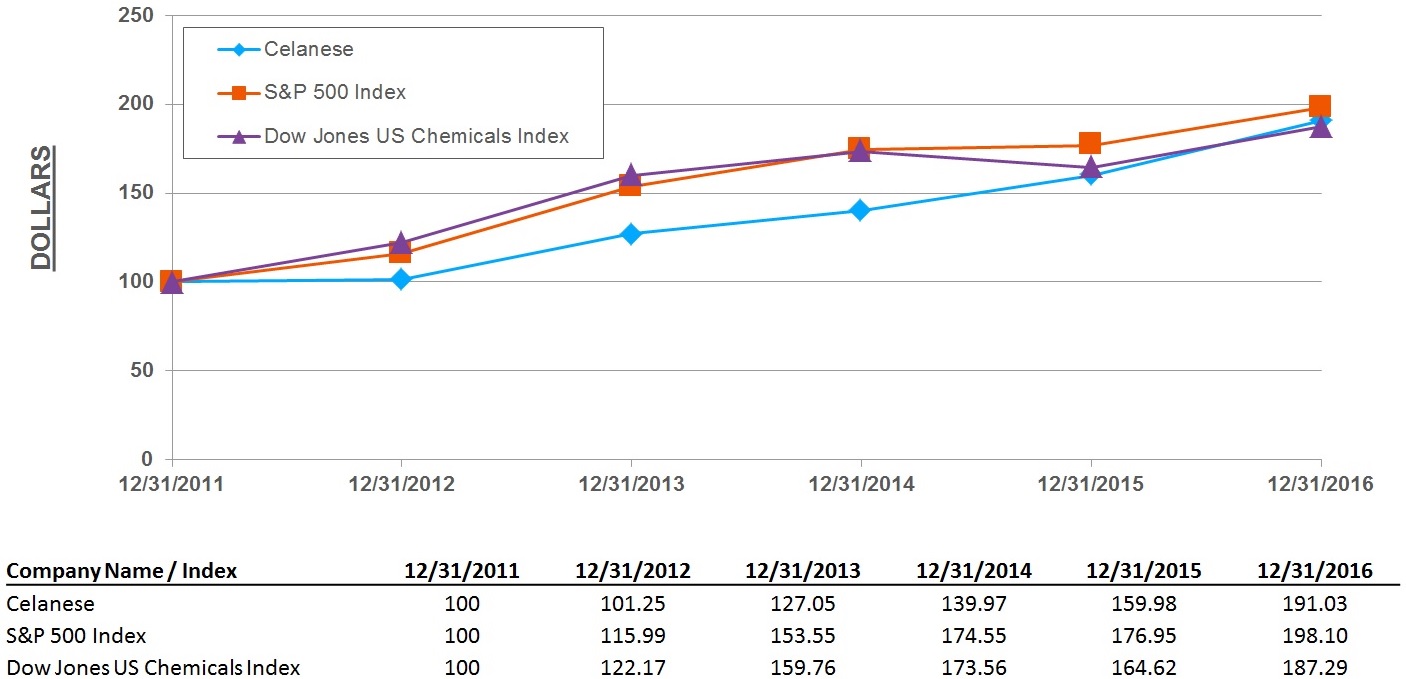
Task: Select table cell showing 122.17
Action: point(634,667)
